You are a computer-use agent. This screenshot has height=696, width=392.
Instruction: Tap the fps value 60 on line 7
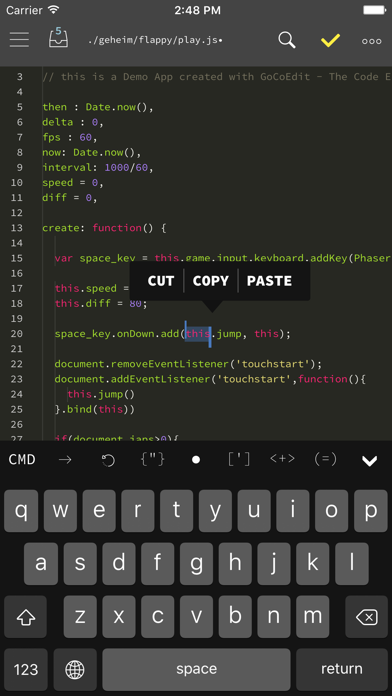click(86, 137)
